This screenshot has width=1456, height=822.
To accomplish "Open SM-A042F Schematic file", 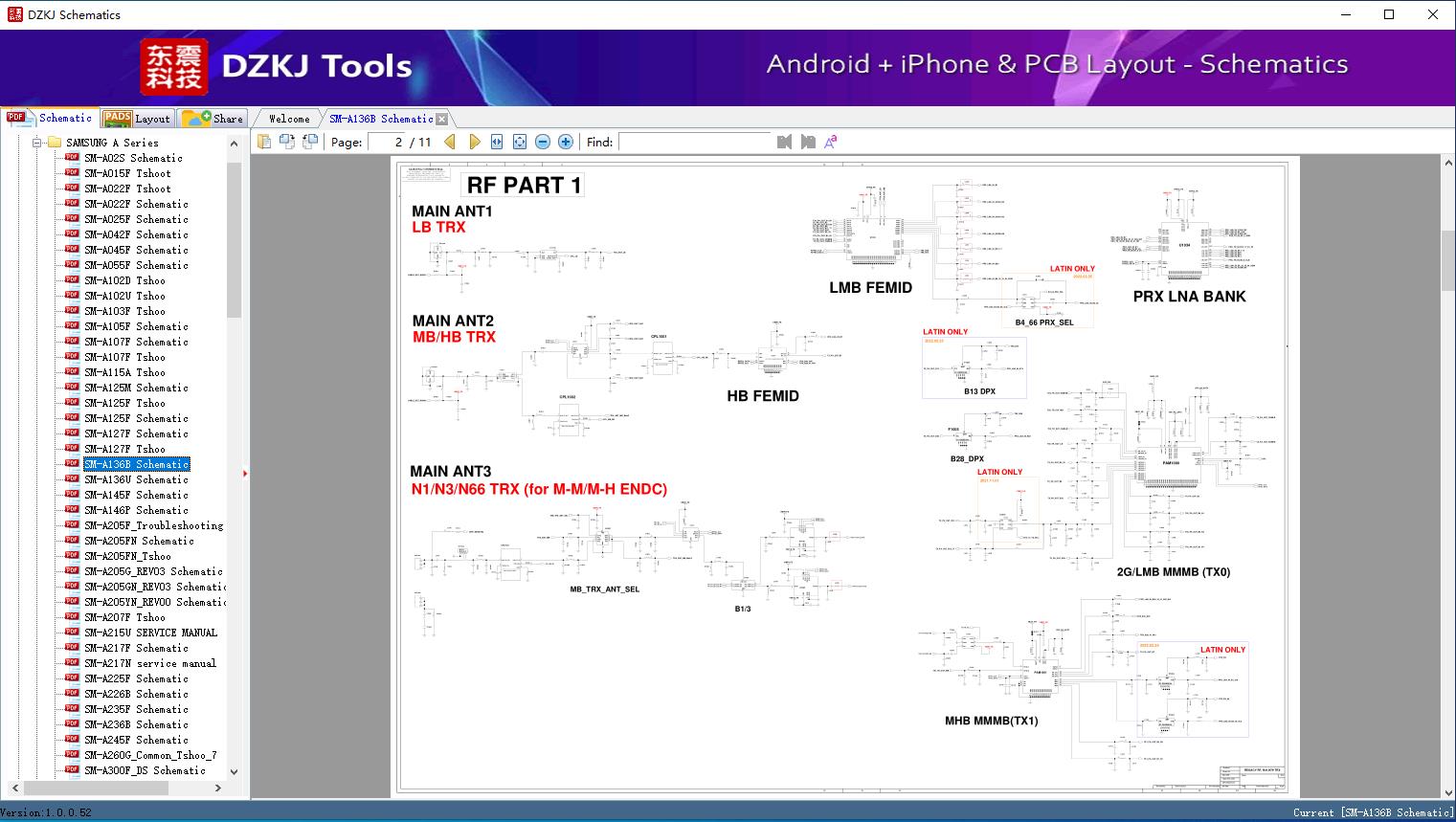I will tap(136, 234).
